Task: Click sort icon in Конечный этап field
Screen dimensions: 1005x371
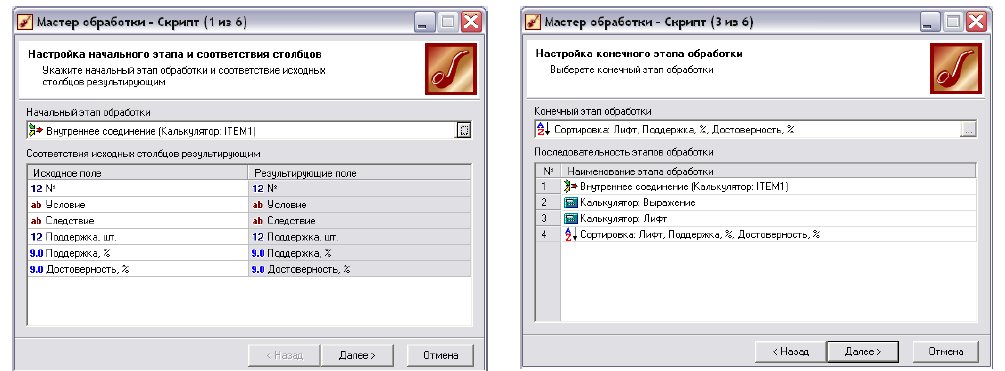Action: coord(542,129)
